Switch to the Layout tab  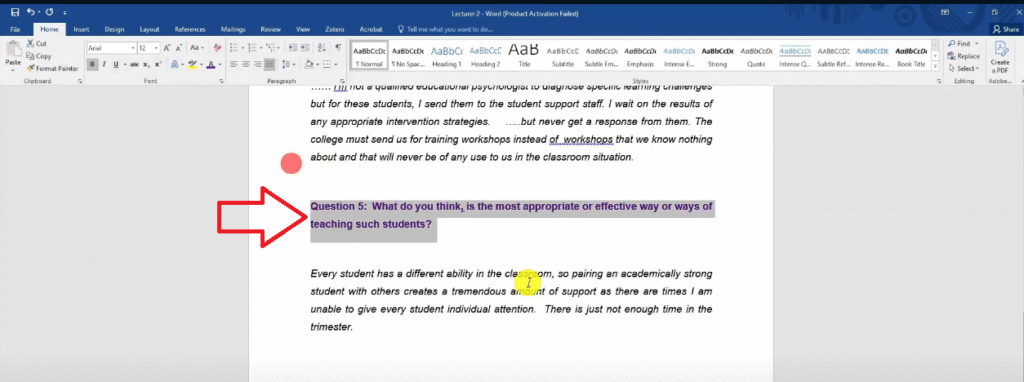(x=150, y=29)
